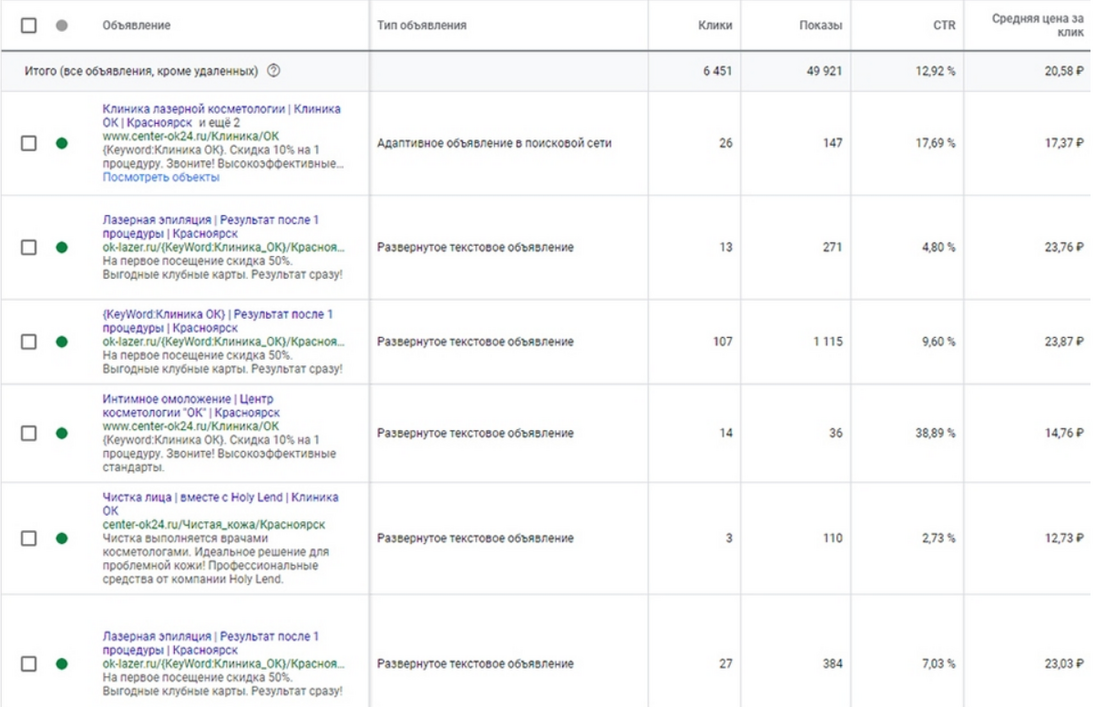Click the CTR value 38,89 %
This screenshot has height=707, width=1106.
(x=935, y=433)
